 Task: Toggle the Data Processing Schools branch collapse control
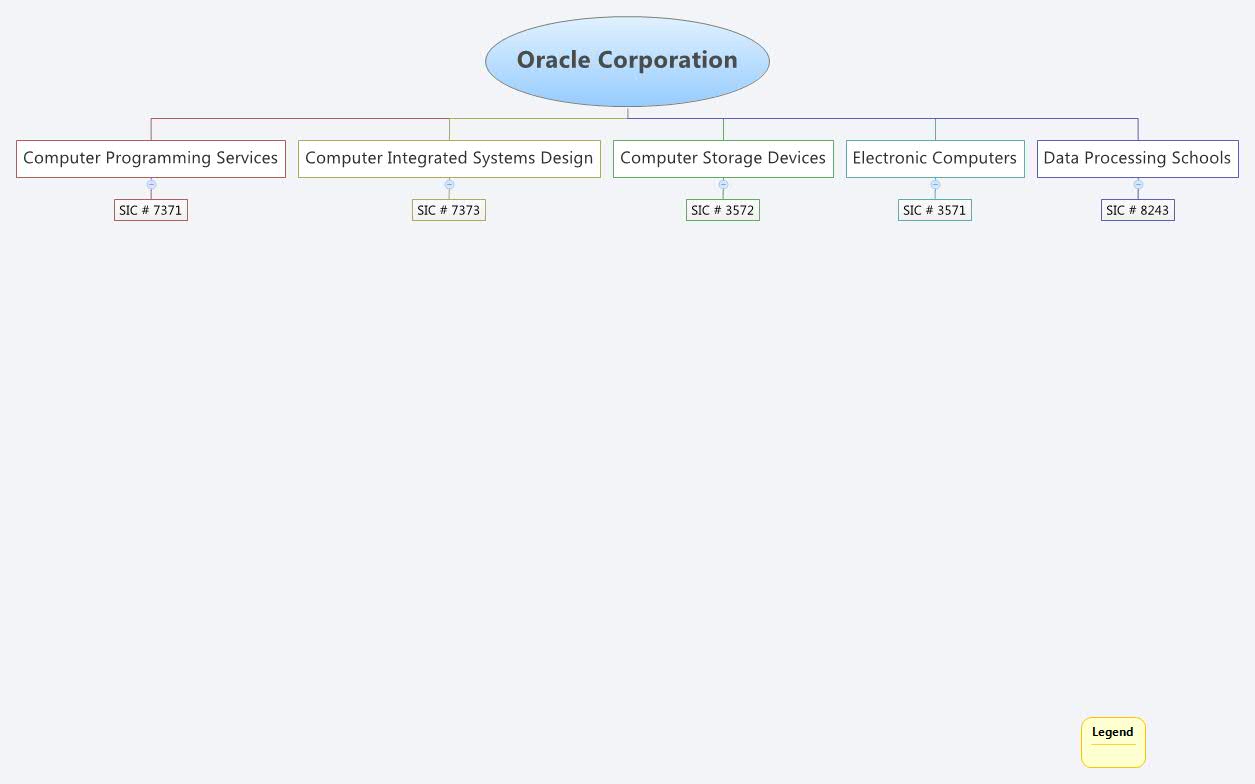click(1138, 185)
